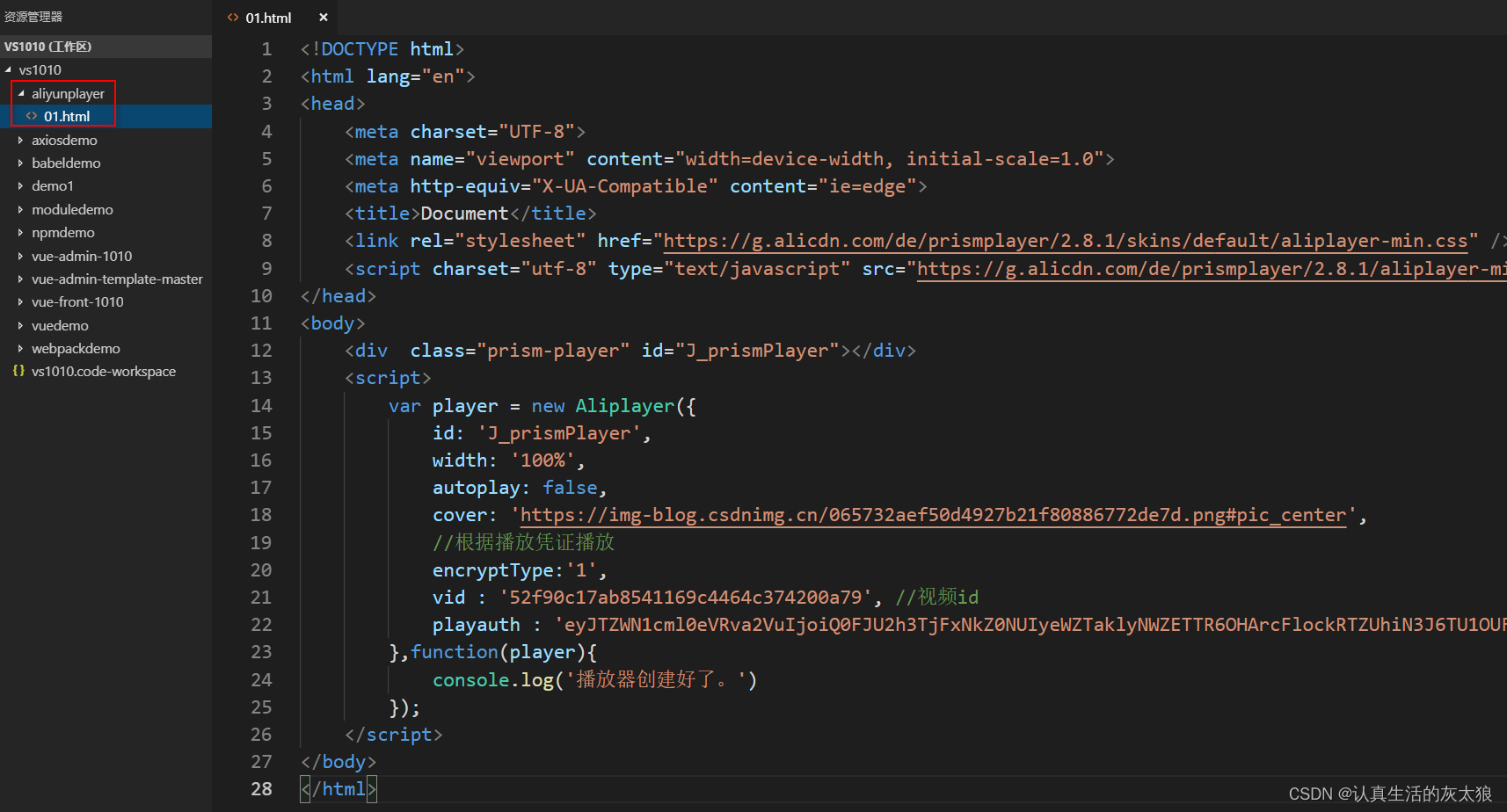Open vs1010.code-workspace file
The image size is (1507, 812).
coord(104,371)
